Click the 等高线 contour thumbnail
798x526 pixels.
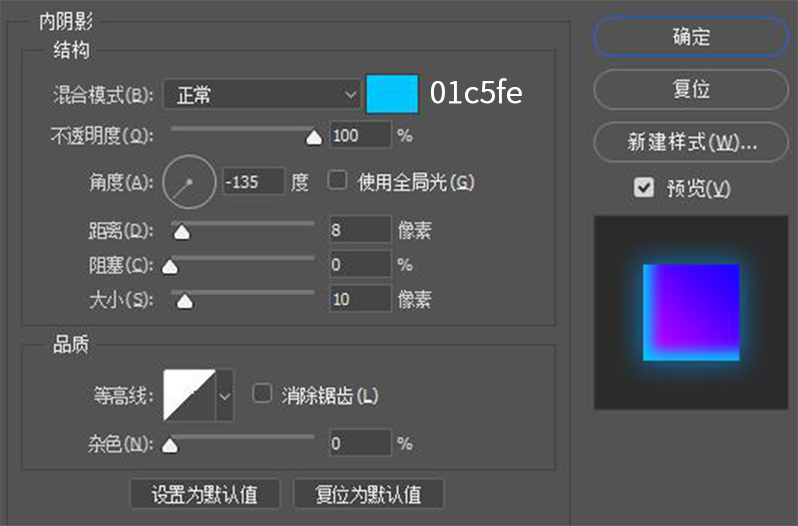click(189, 396)
